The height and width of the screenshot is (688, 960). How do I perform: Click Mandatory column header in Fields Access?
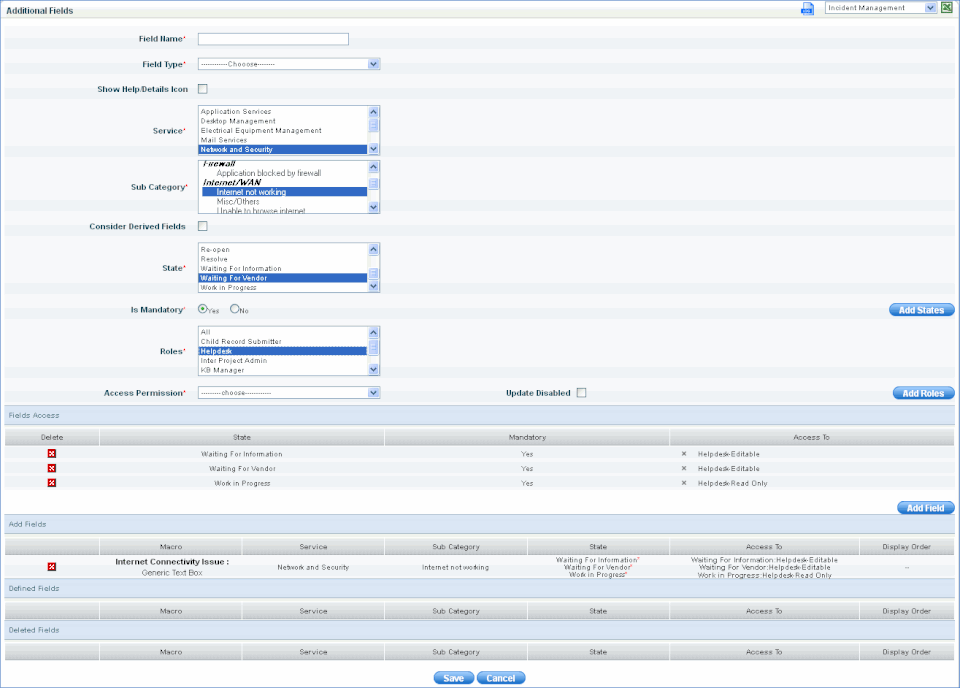click(x=527, y=437)
